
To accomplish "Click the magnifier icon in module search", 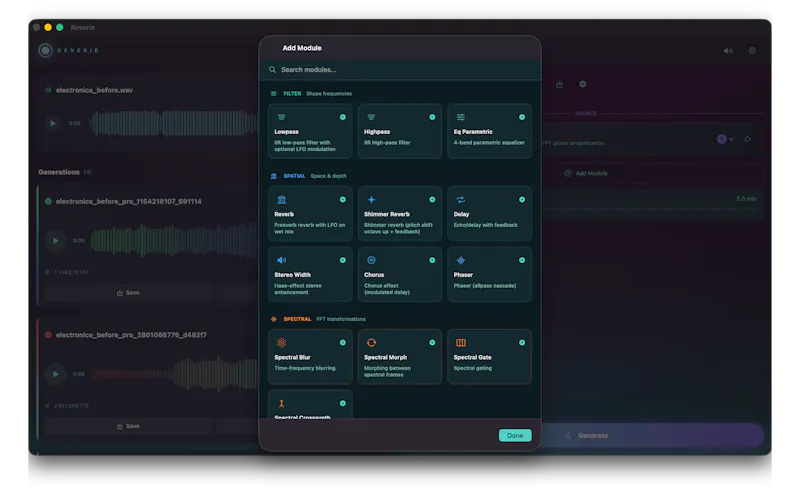I will 272,69.
